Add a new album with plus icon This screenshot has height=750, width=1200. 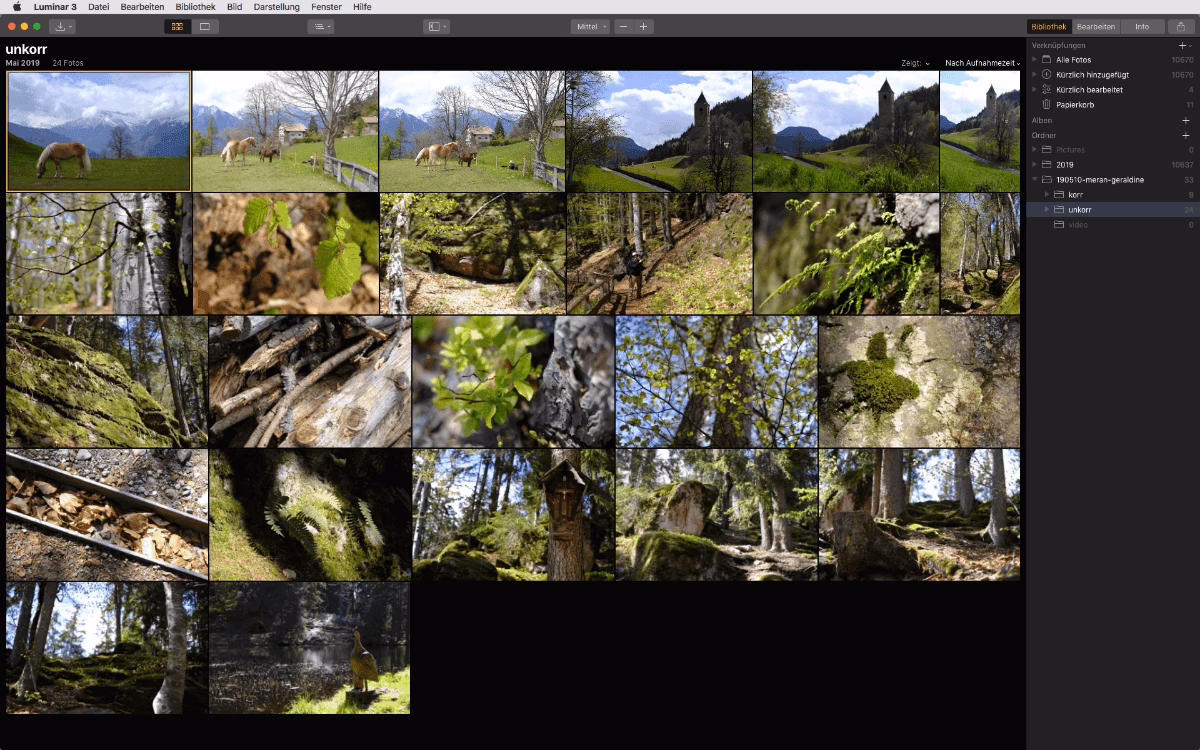(x=1186, y=120)
